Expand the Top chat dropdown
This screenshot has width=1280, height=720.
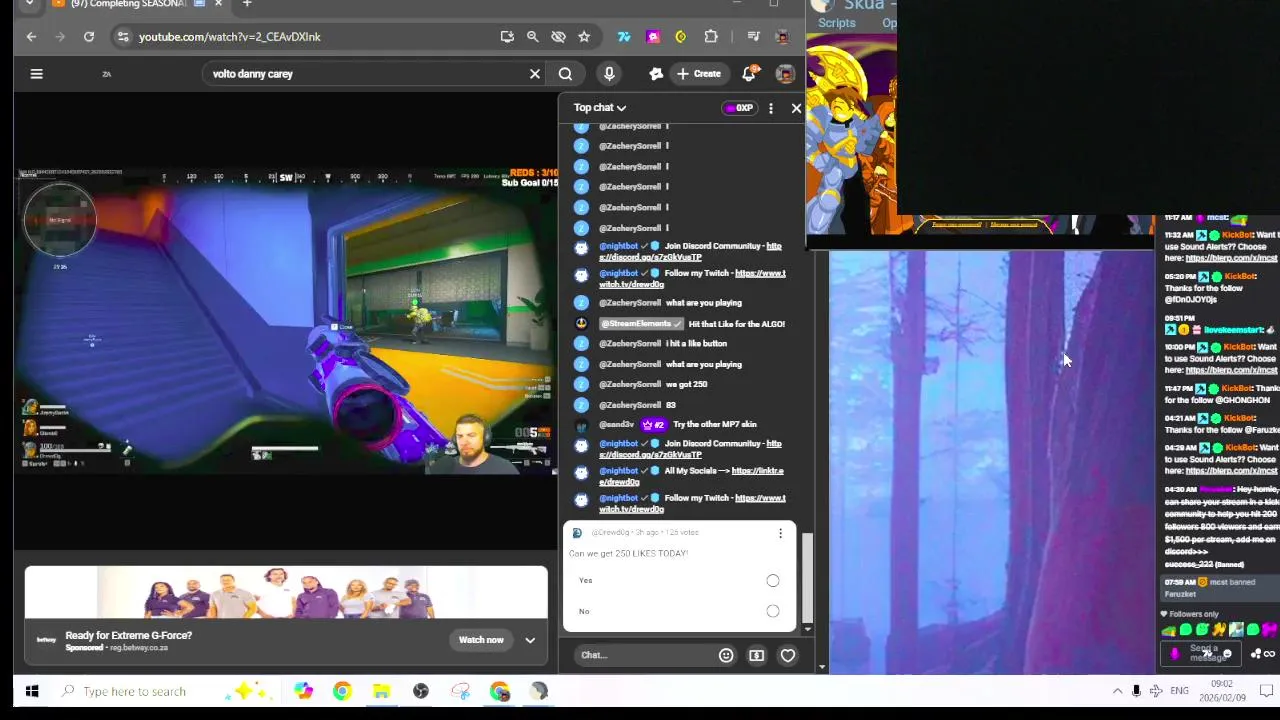click(x=600, y=108)
